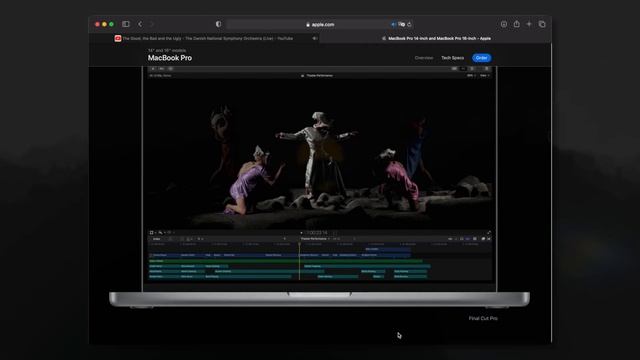Click the Final Cut Pro caption

483,318
